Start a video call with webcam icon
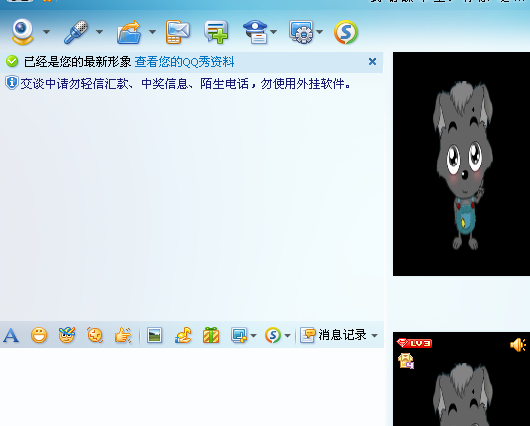530x426 pixels. tap(22, 32)
